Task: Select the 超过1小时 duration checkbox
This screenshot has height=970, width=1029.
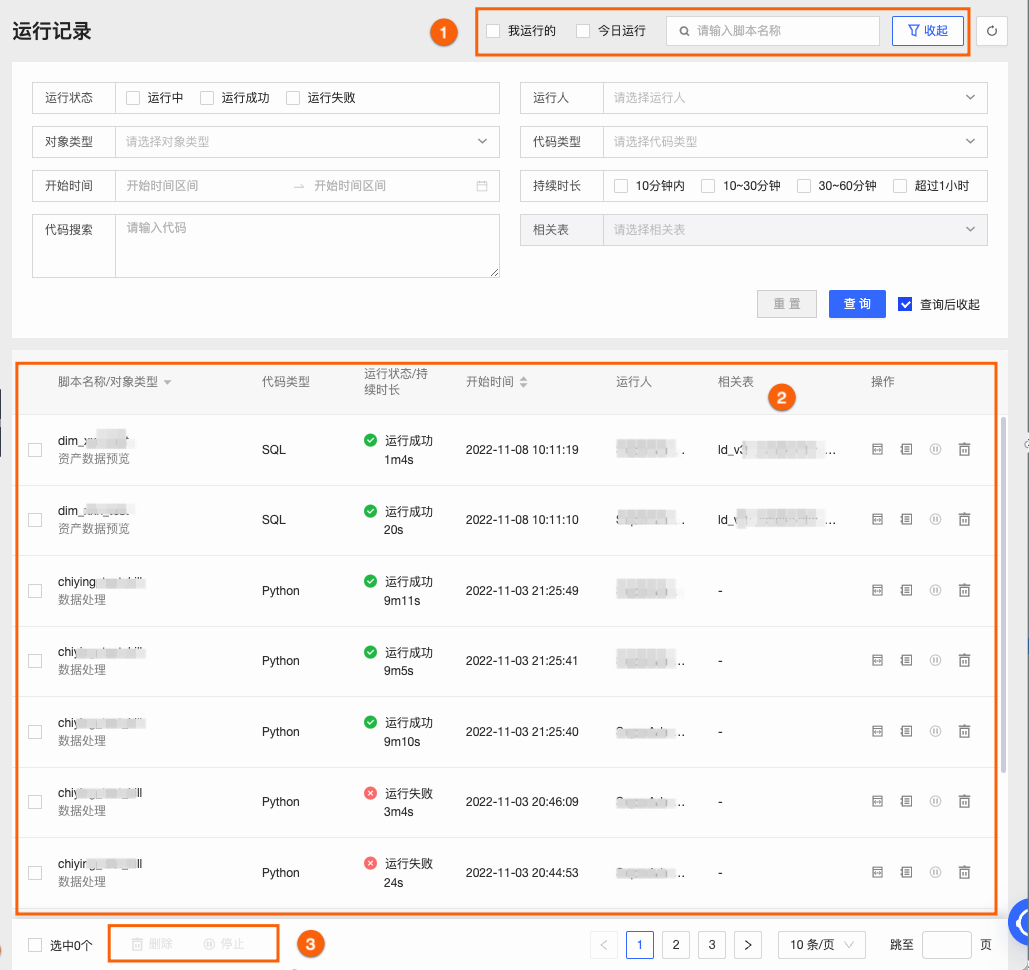Action: 900,186
